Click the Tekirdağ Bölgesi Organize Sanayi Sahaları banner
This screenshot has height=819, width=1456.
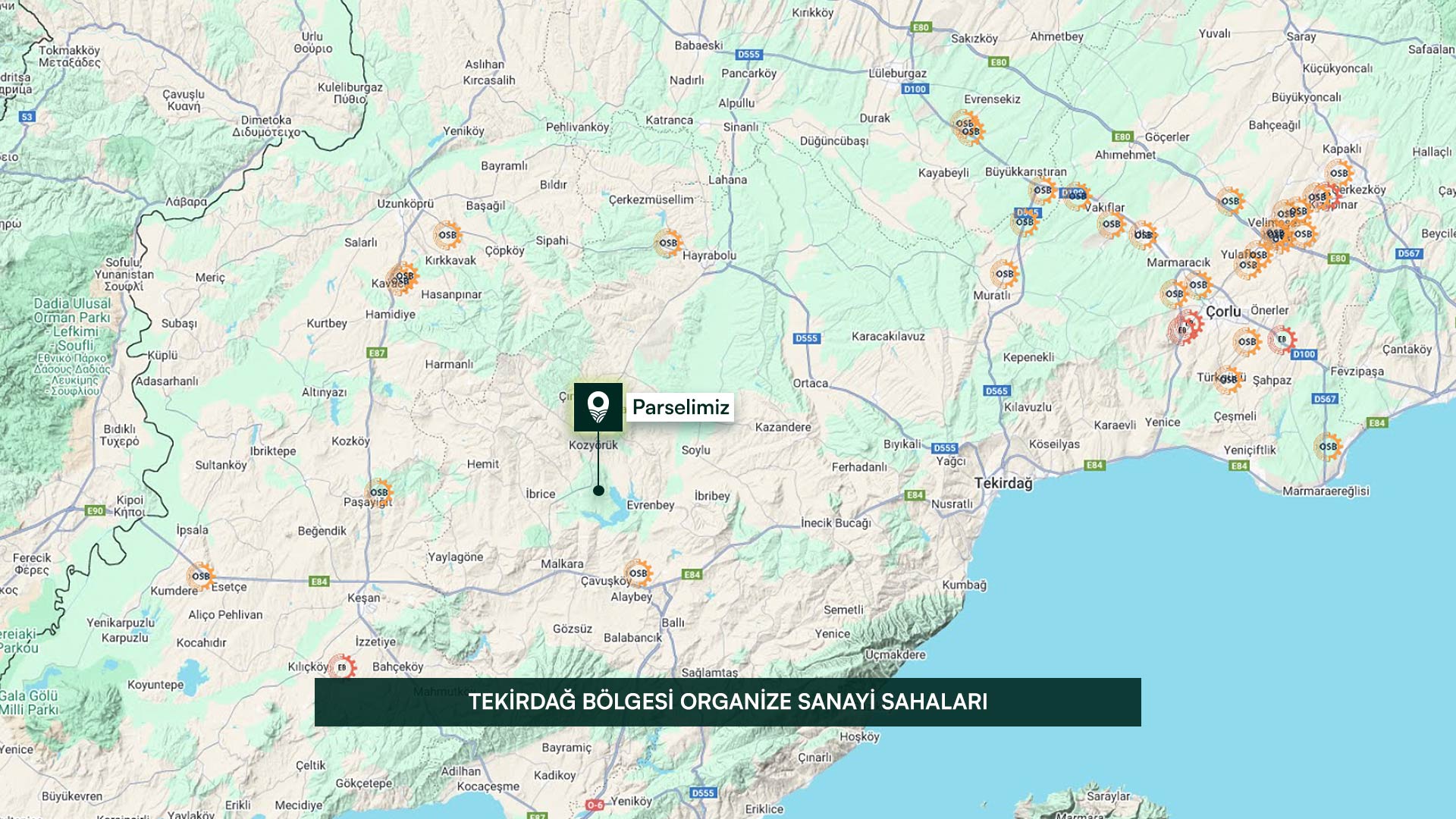728,702
